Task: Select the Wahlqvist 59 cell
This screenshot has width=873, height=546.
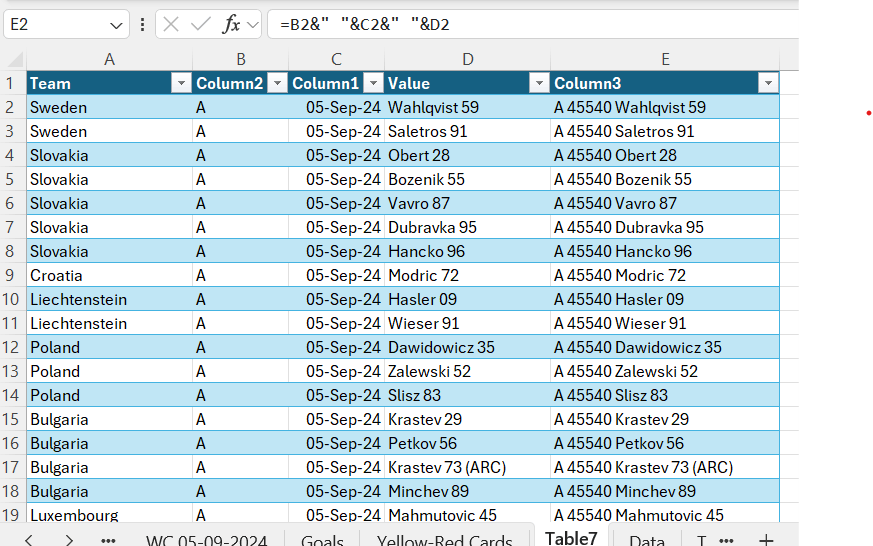Action: tap(467, 107)
